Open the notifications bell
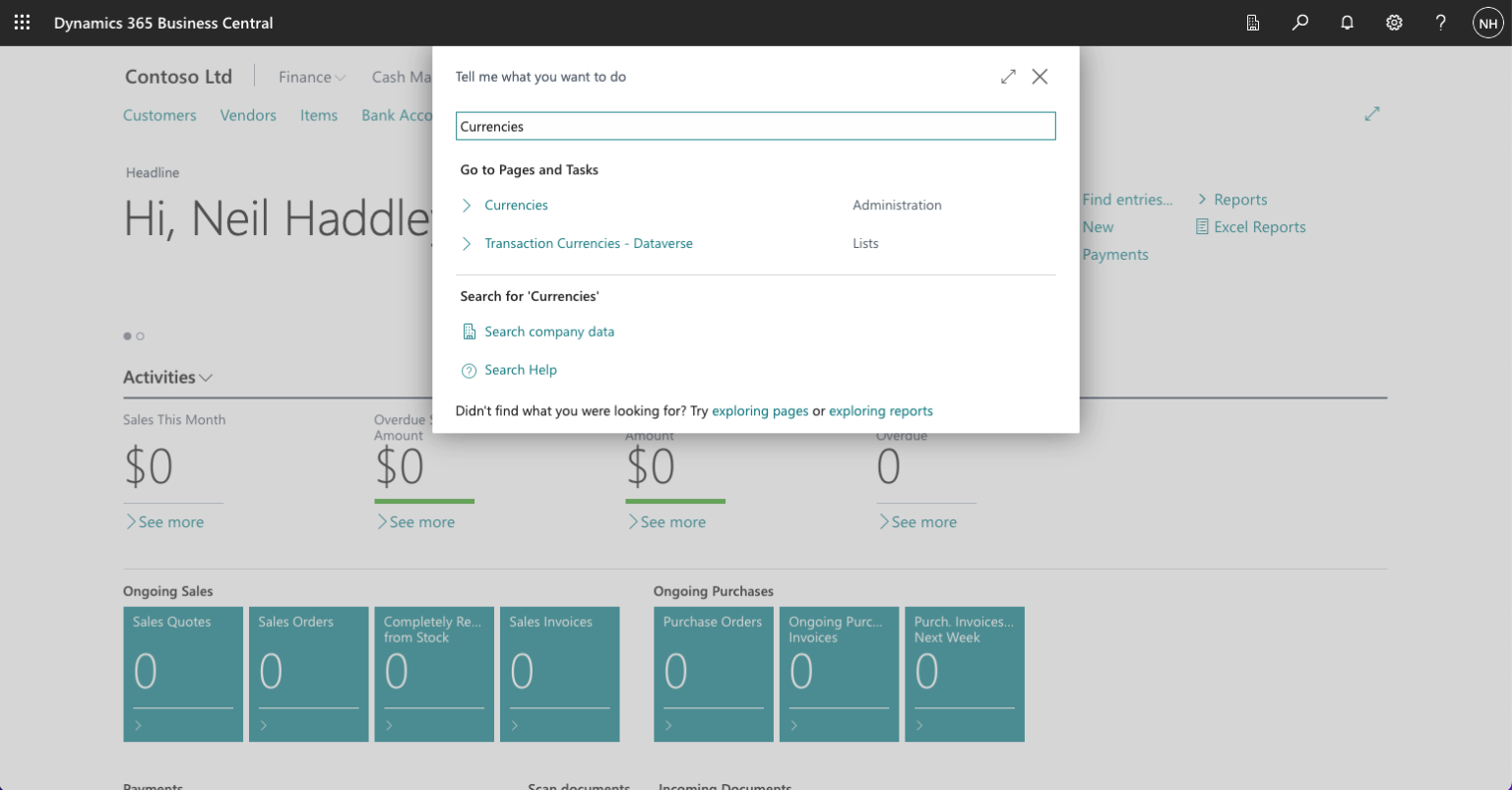1512x790 pixels. 1348,23
